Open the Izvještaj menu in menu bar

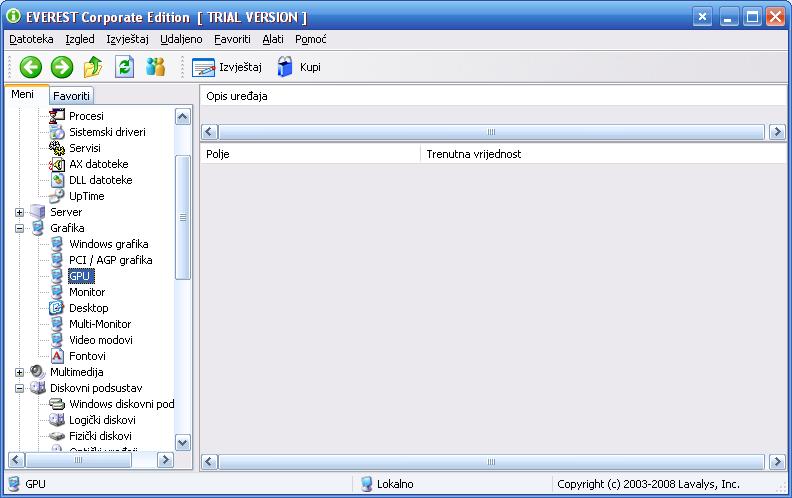[x=127, y=39]
